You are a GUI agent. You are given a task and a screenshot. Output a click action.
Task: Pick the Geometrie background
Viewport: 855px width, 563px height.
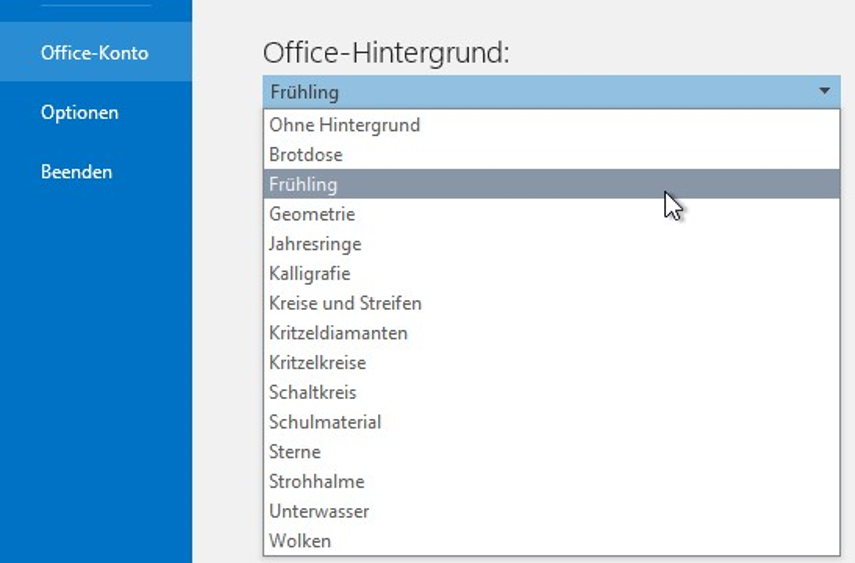tap(551, 214)
